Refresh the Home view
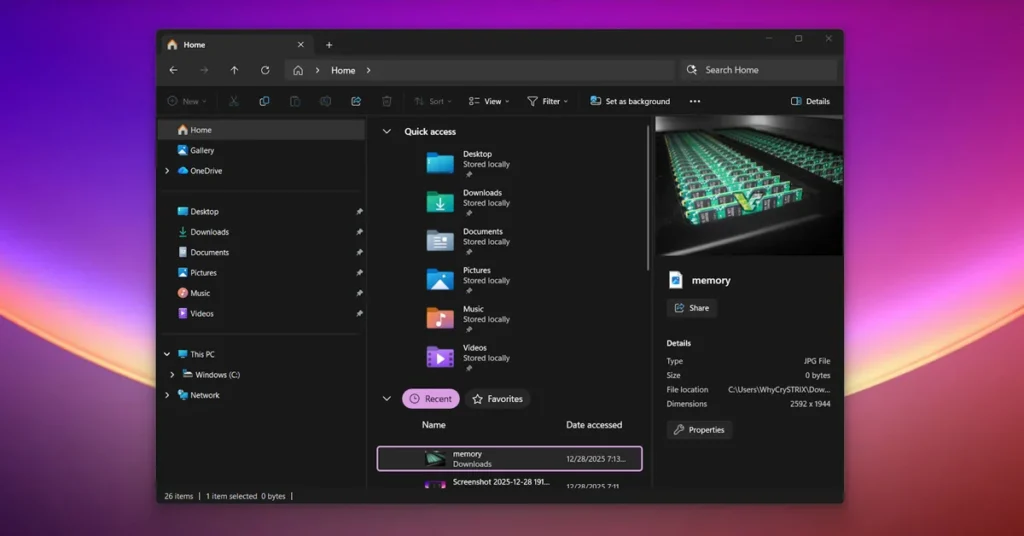1024x536 pixels. tap(265, 71)
